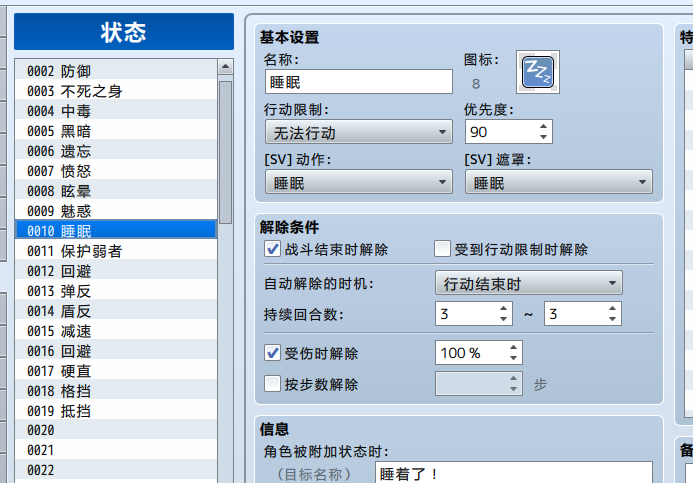Decrease 优先度 value with down arrow
The height and width of the screenshot is (483, 693).
tap(543, 137)
